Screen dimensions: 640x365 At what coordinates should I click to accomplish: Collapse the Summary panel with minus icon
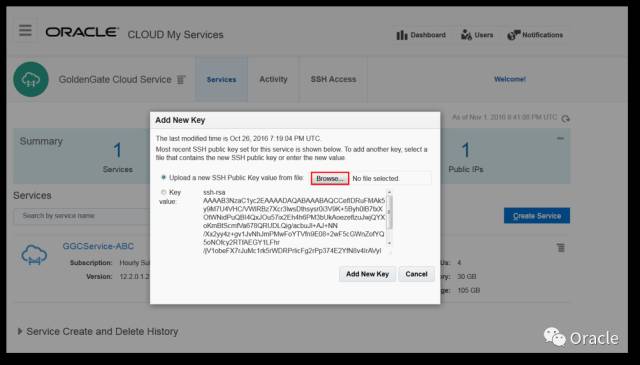coord(560,139)
